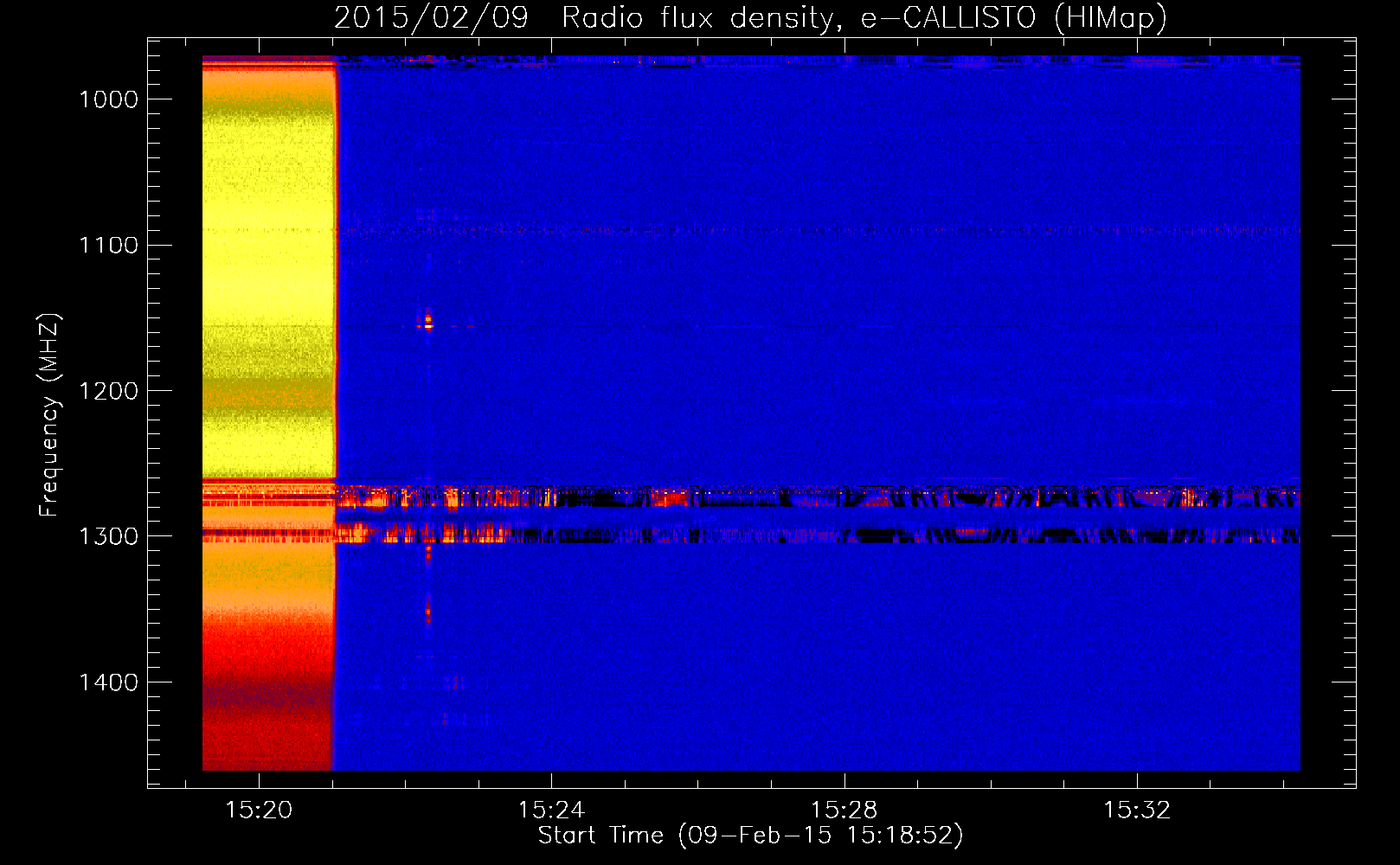Select the 1300 frequency tick label
Viewport: 1400px width, 865px height.
coord(109,536)
